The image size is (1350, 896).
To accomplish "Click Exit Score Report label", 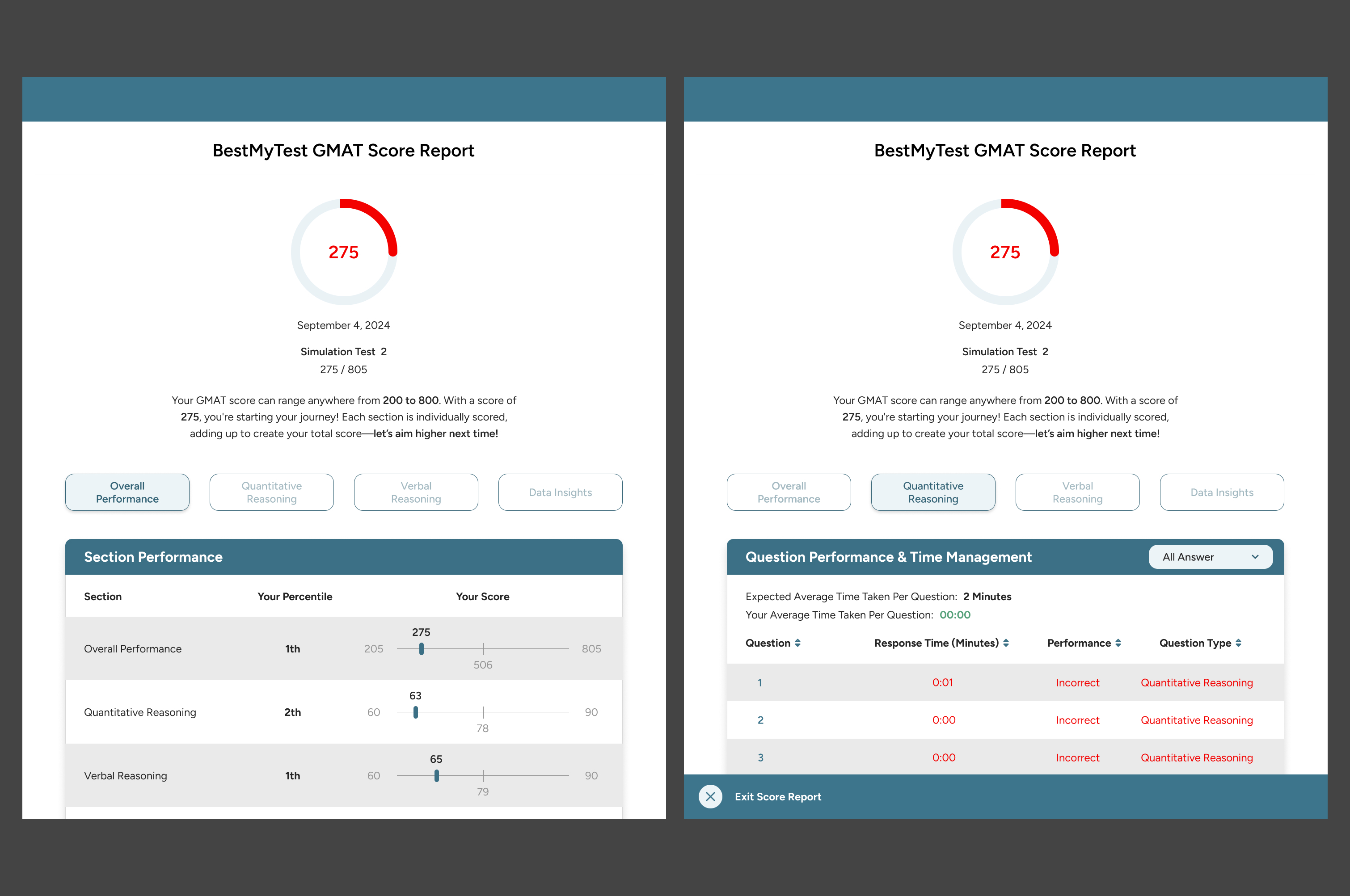I will point(778,797).
